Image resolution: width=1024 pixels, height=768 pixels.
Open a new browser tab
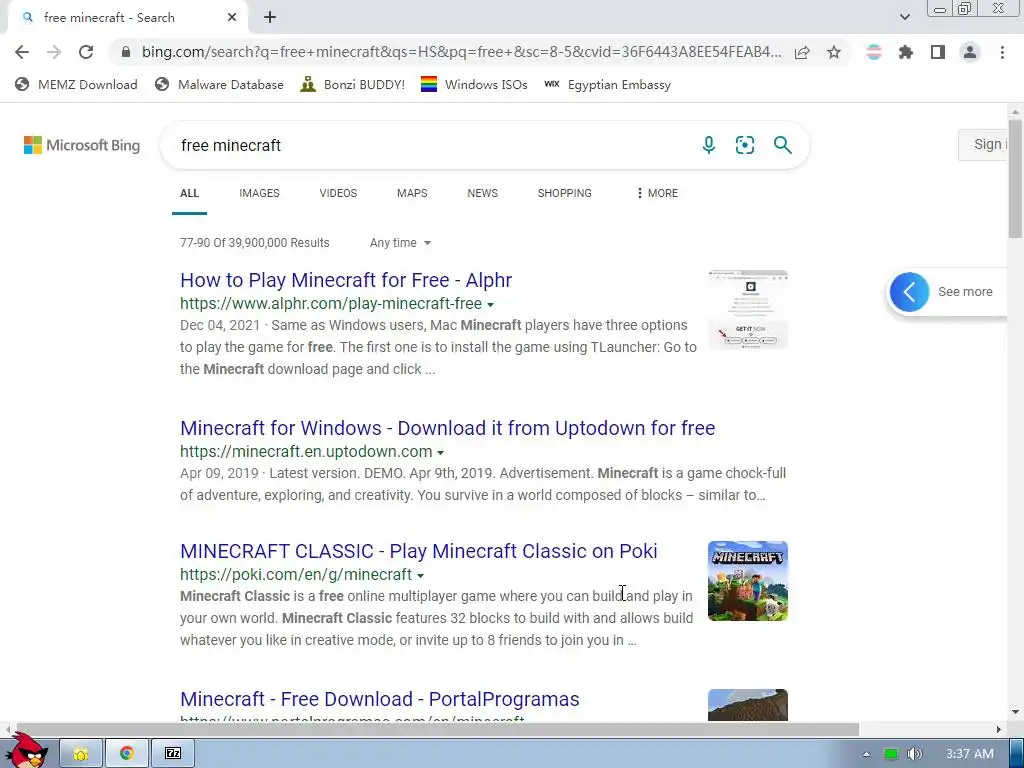[270, 18]
